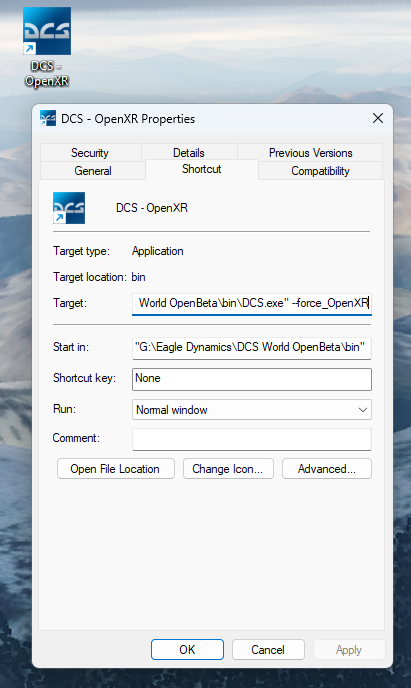Click the 'bin' target location value
This screenshot has height=688, width=411.
(x=139, y=277)
